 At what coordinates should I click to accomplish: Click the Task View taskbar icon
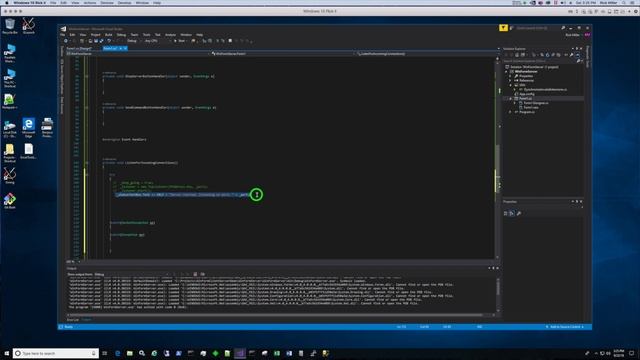click(105, 353)
